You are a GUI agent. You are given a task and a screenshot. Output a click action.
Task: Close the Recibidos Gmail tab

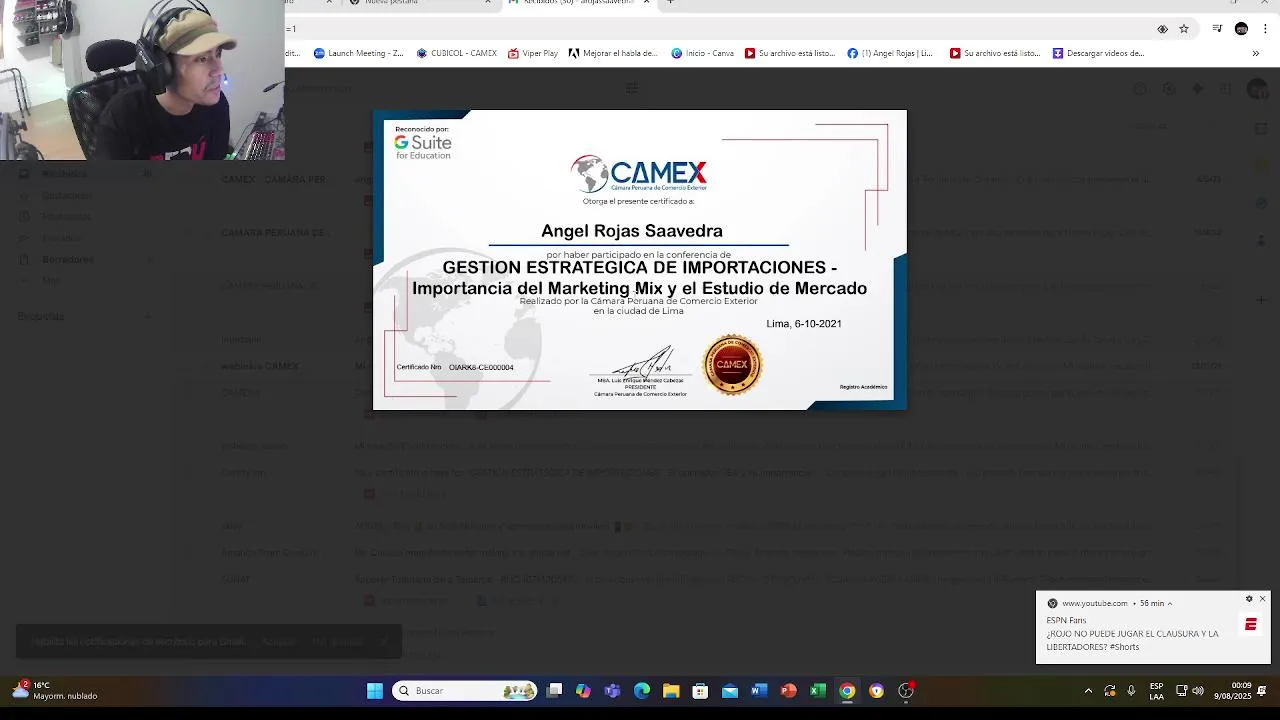point(646,3)
